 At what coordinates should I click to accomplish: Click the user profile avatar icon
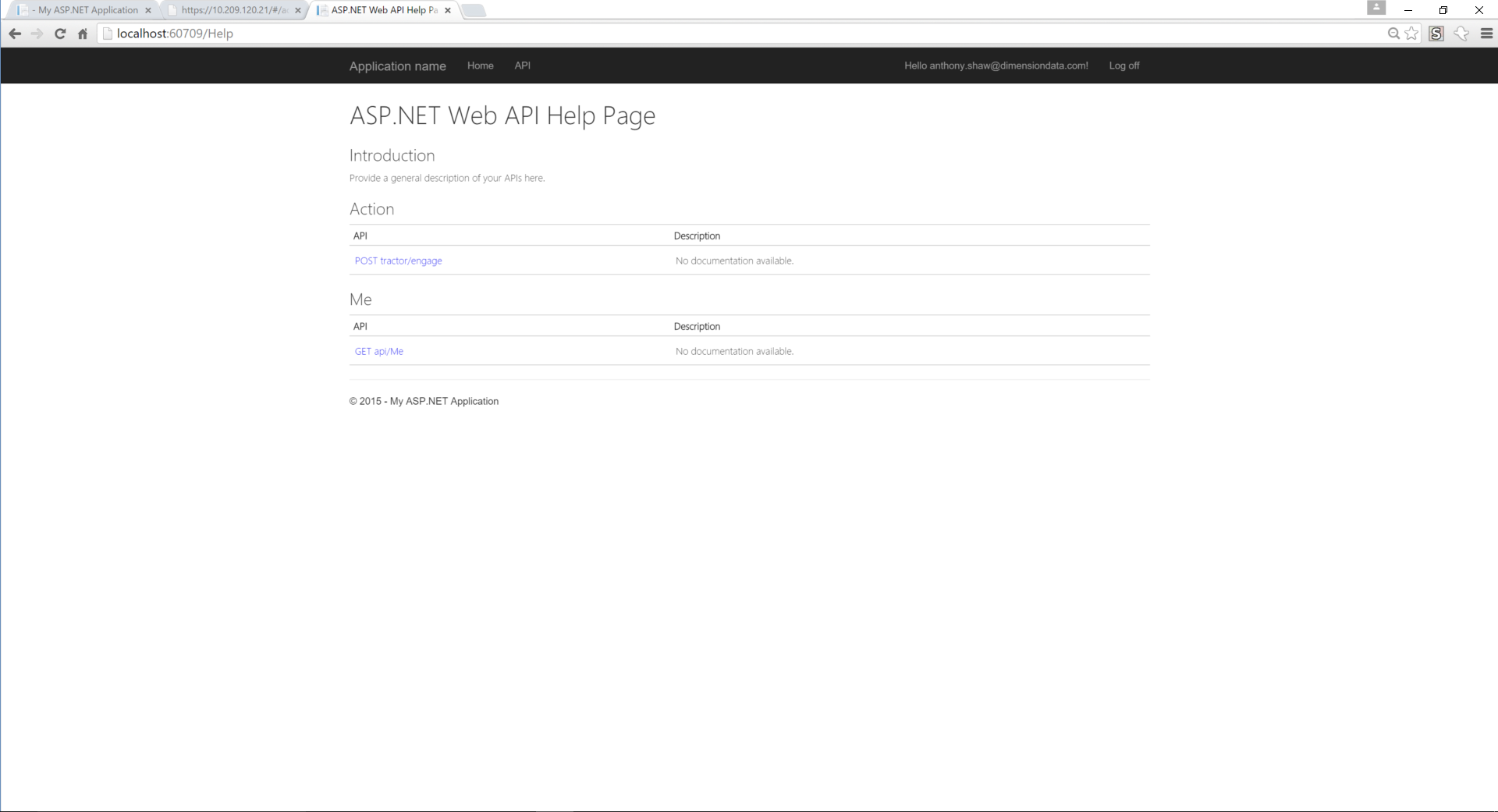tap(1377, 8)
